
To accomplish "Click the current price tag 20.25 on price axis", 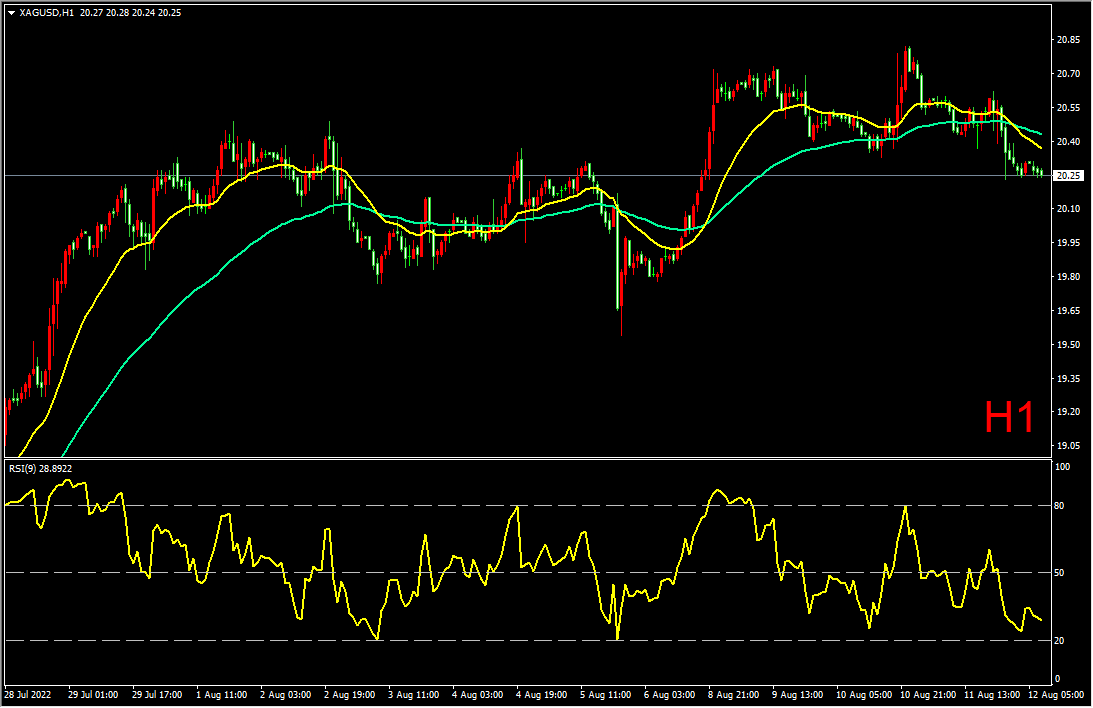I will click(1069, 176).
